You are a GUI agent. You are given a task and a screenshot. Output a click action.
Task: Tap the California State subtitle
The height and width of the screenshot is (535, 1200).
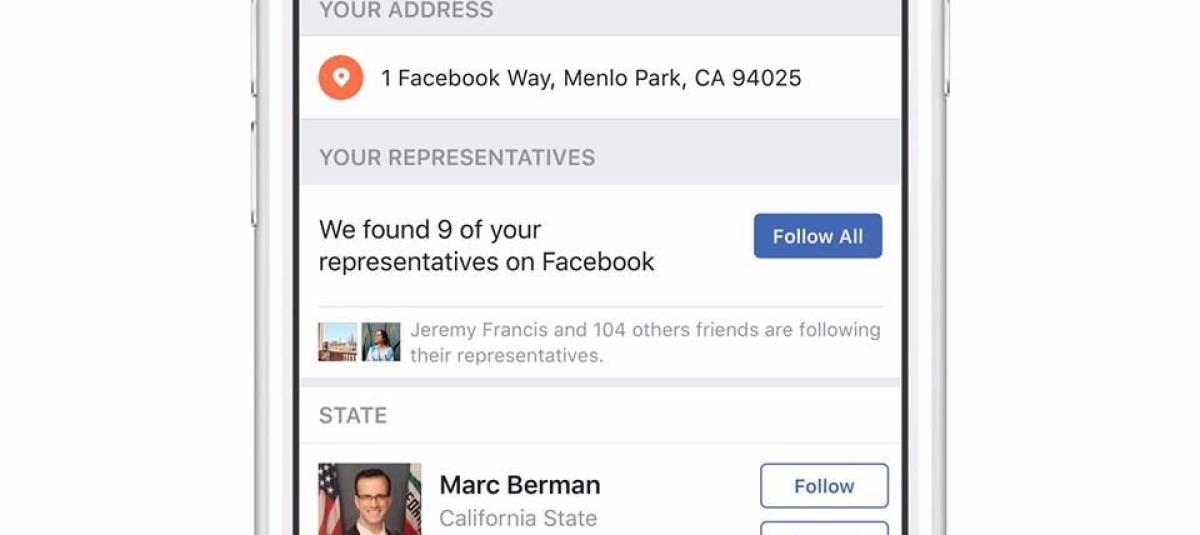coord(518,519)
